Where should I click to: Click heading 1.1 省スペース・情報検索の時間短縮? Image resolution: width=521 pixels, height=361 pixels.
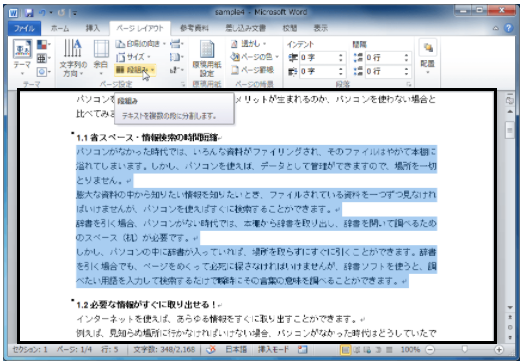[x=147, y=138]
